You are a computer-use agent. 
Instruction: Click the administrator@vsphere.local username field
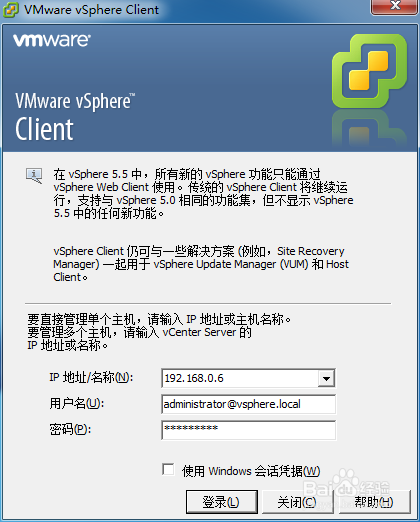click(248, 404)
